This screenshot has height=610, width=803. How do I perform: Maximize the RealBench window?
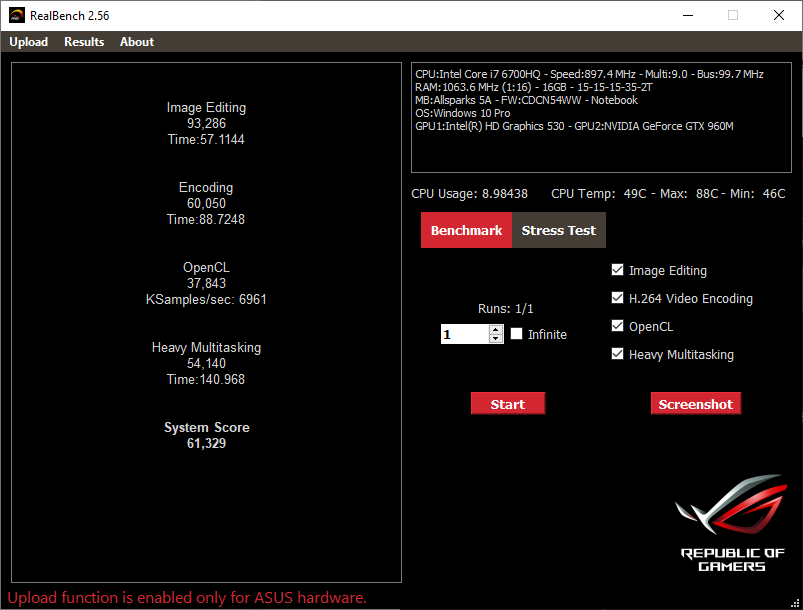point(733,15)
